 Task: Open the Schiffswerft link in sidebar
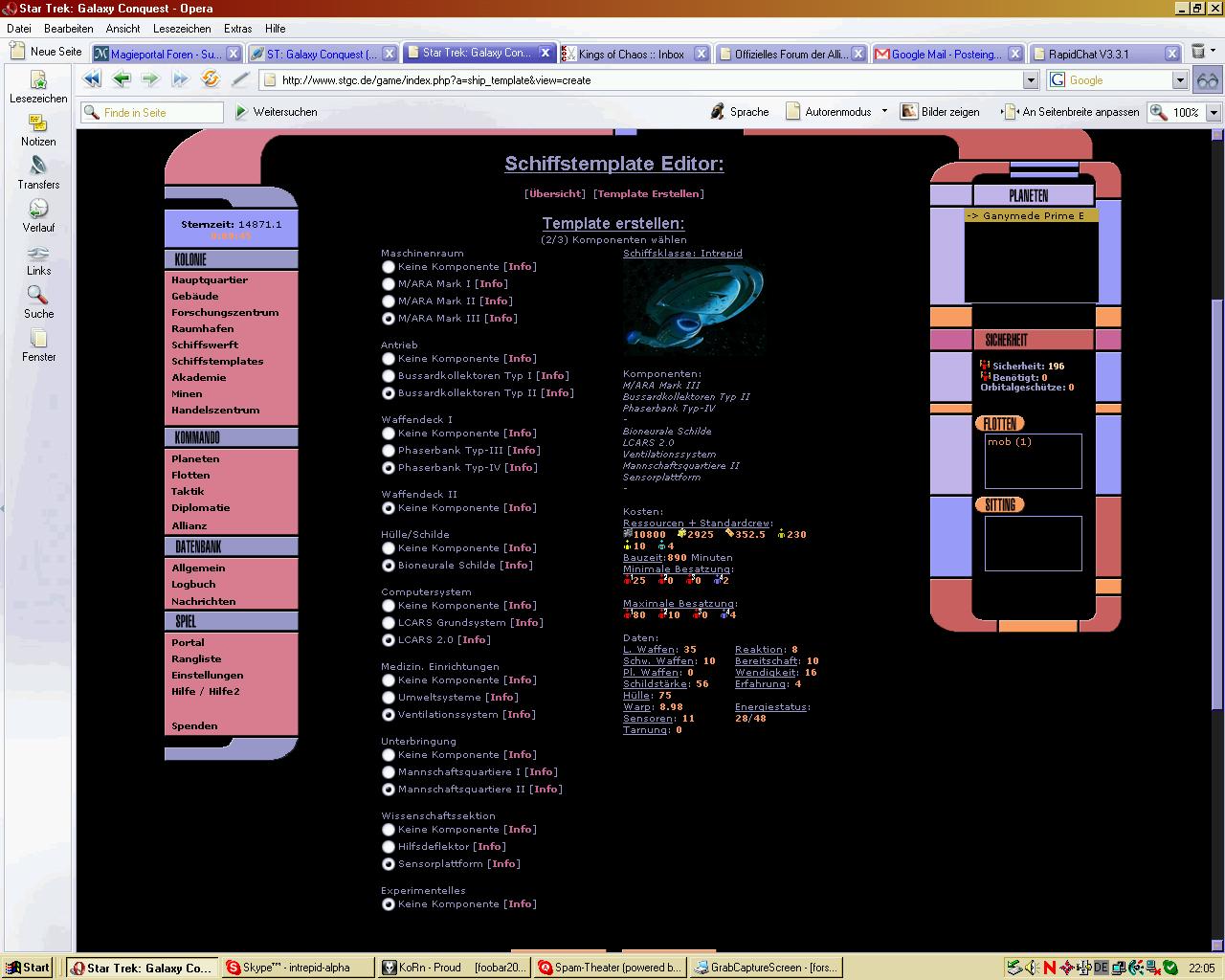pos(205,345)
